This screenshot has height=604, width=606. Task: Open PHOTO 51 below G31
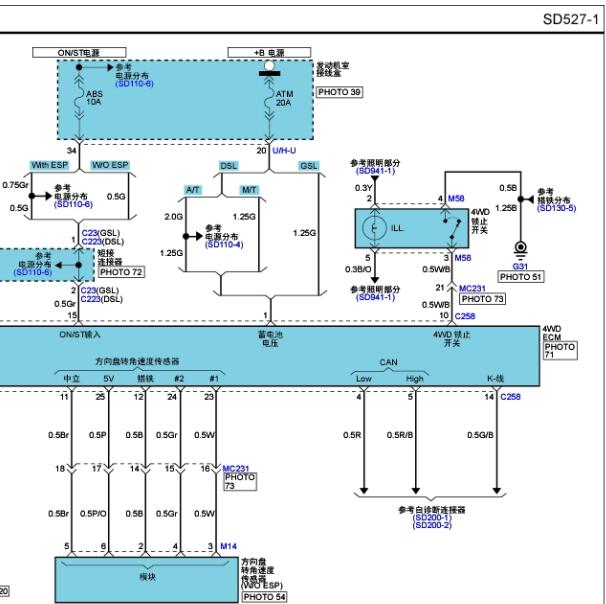point(521,277)
